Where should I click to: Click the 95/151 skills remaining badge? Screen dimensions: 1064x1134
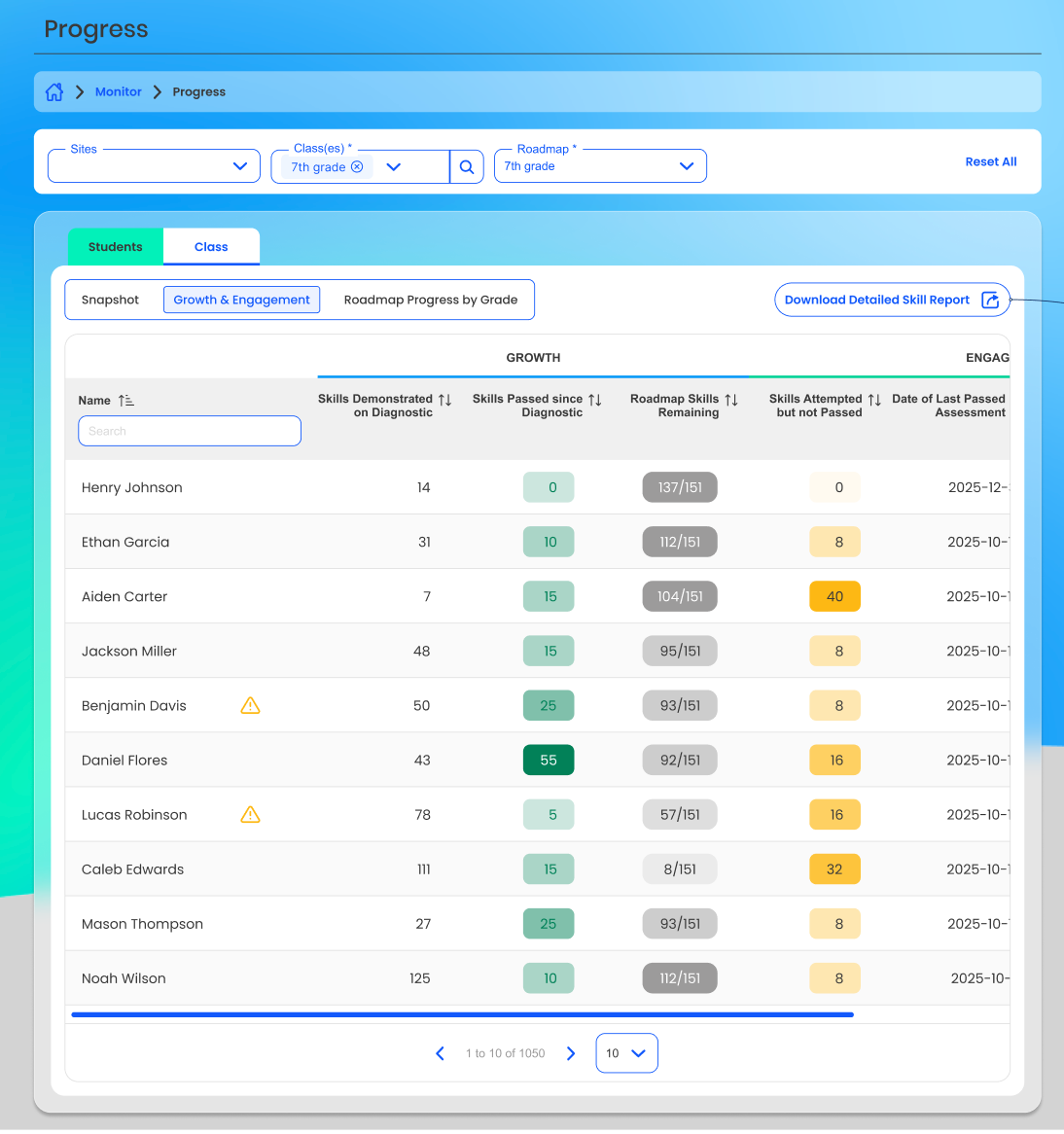coord(680,651)
